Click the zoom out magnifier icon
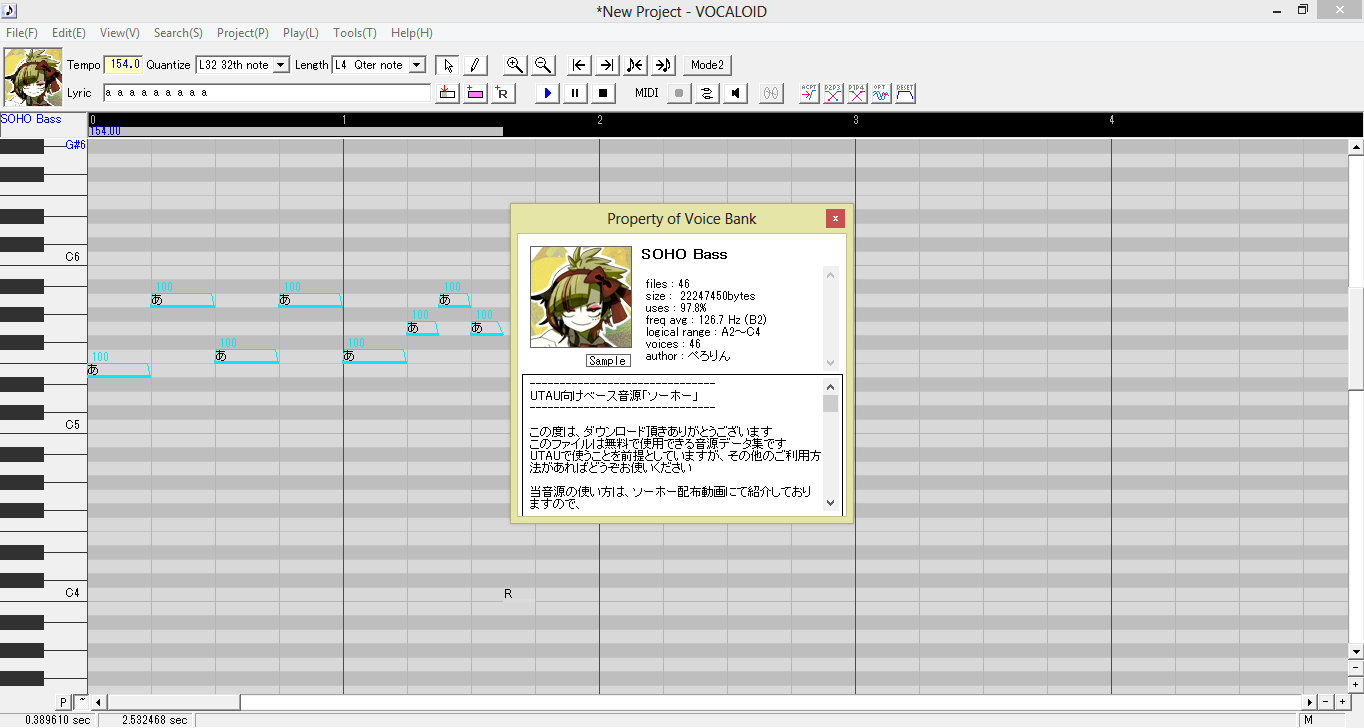1364x728 pixels. pos(543,65)
